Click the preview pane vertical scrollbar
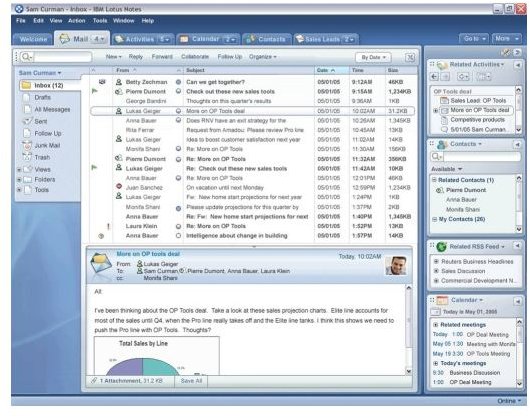Viewport: 530px width, 418px height. tap(408, 329)
